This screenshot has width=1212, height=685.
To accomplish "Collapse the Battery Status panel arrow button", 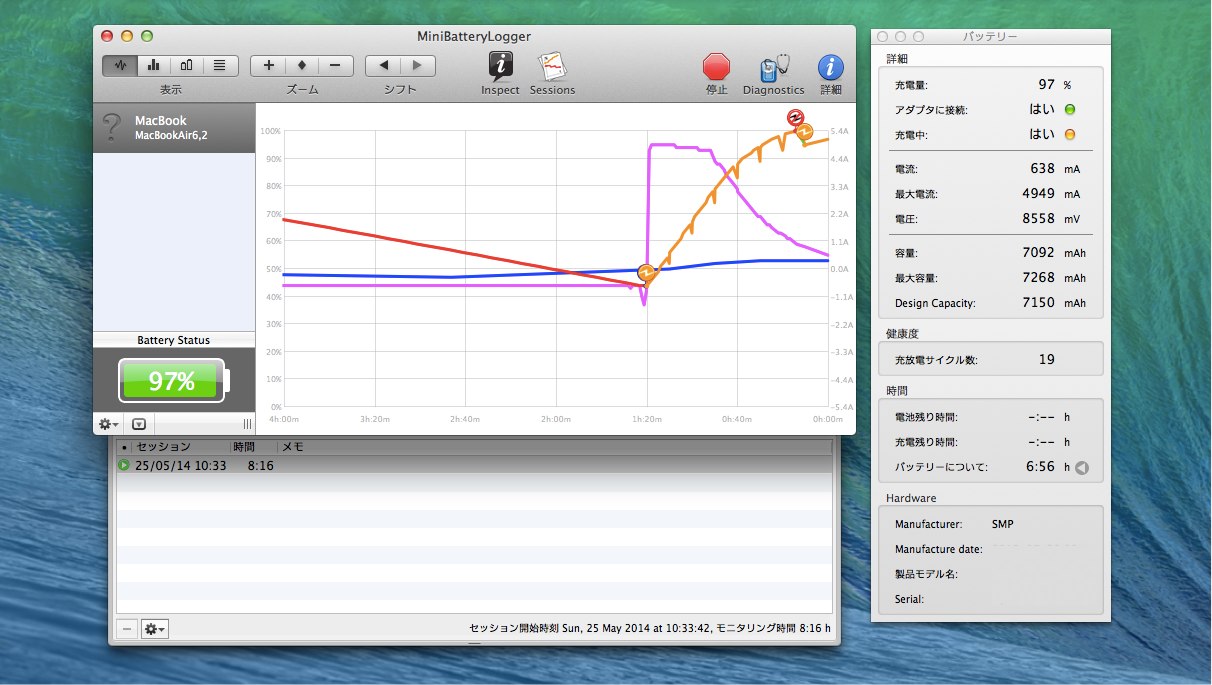I will pos(139,424).
